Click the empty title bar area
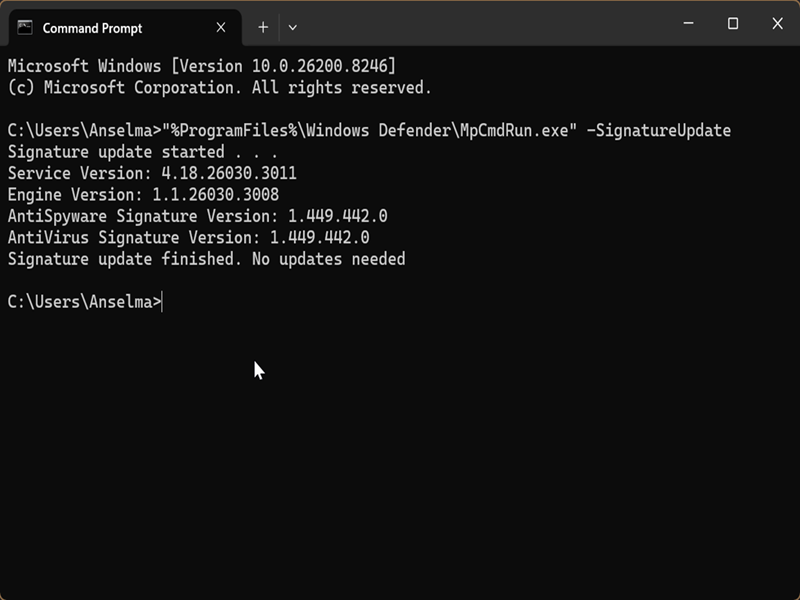This screenshot has width=800, height=600. pos(485,23)
